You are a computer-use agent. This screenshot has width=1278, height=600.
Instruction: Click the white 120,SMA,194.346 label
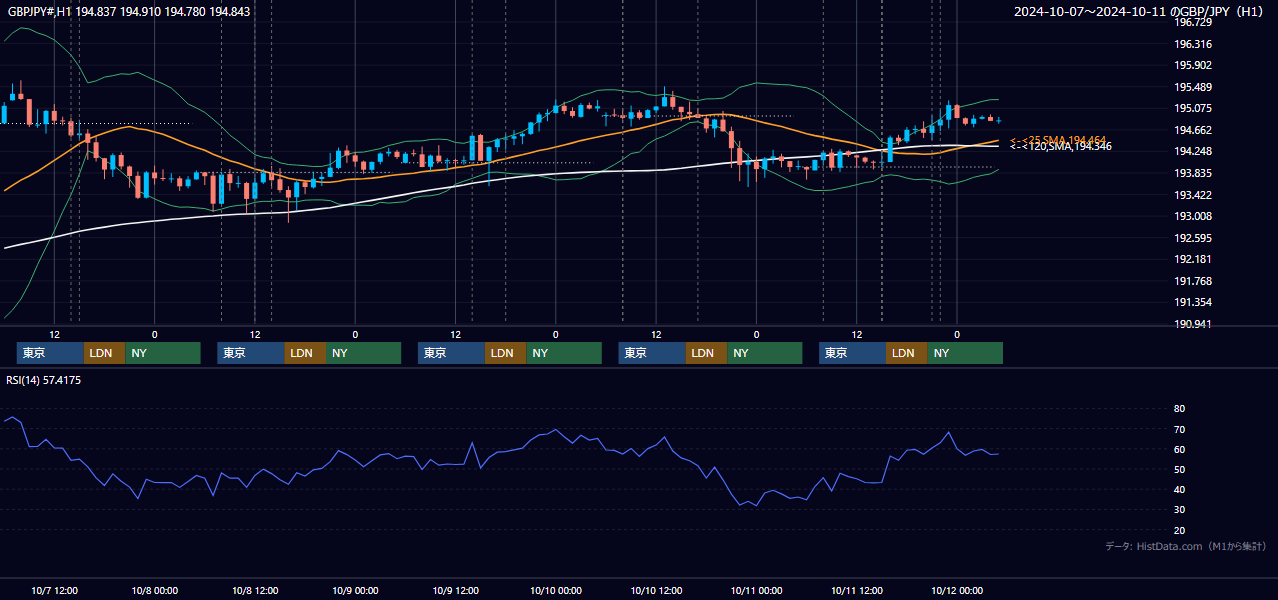[1061, 147]
